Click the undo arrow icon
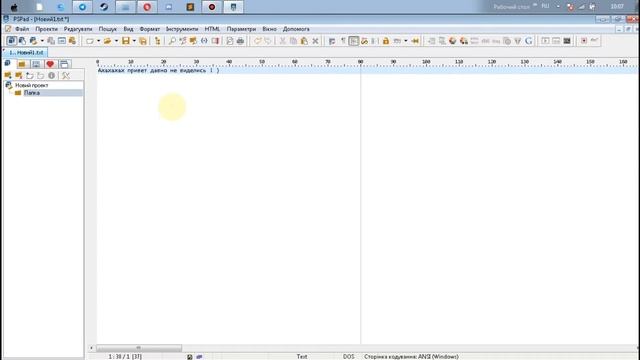Screen dimensions: 640x360 pos(257,41)
